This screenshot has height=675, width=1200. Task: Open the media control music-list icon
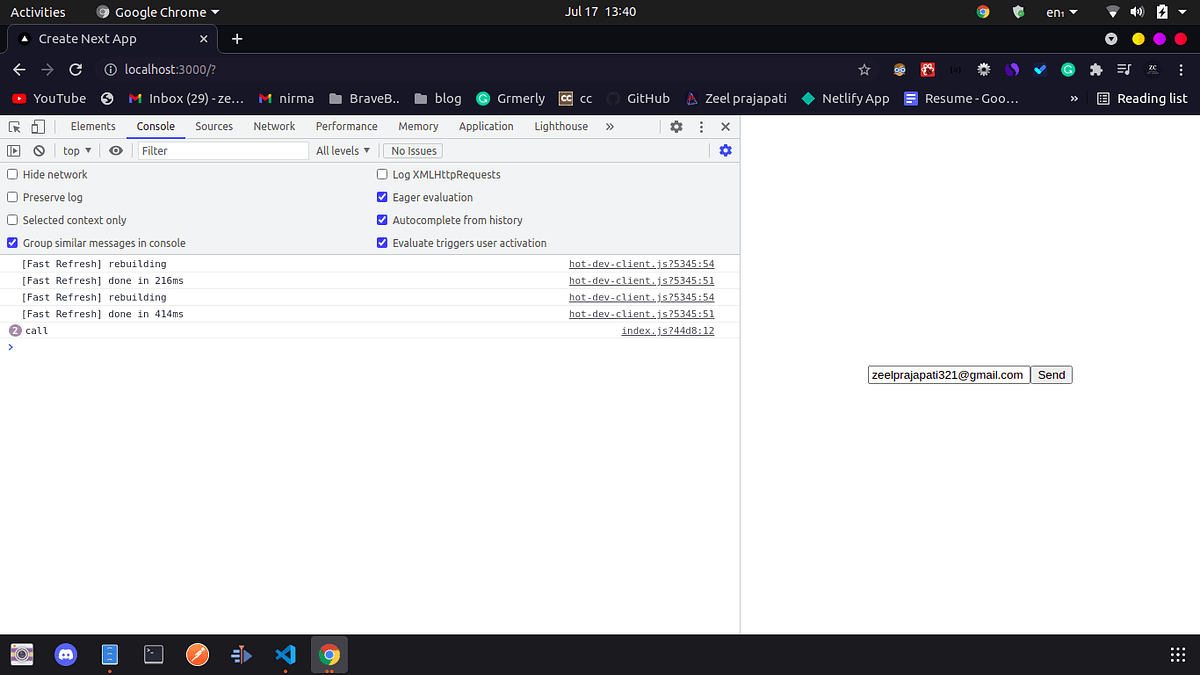point(1124,70)
